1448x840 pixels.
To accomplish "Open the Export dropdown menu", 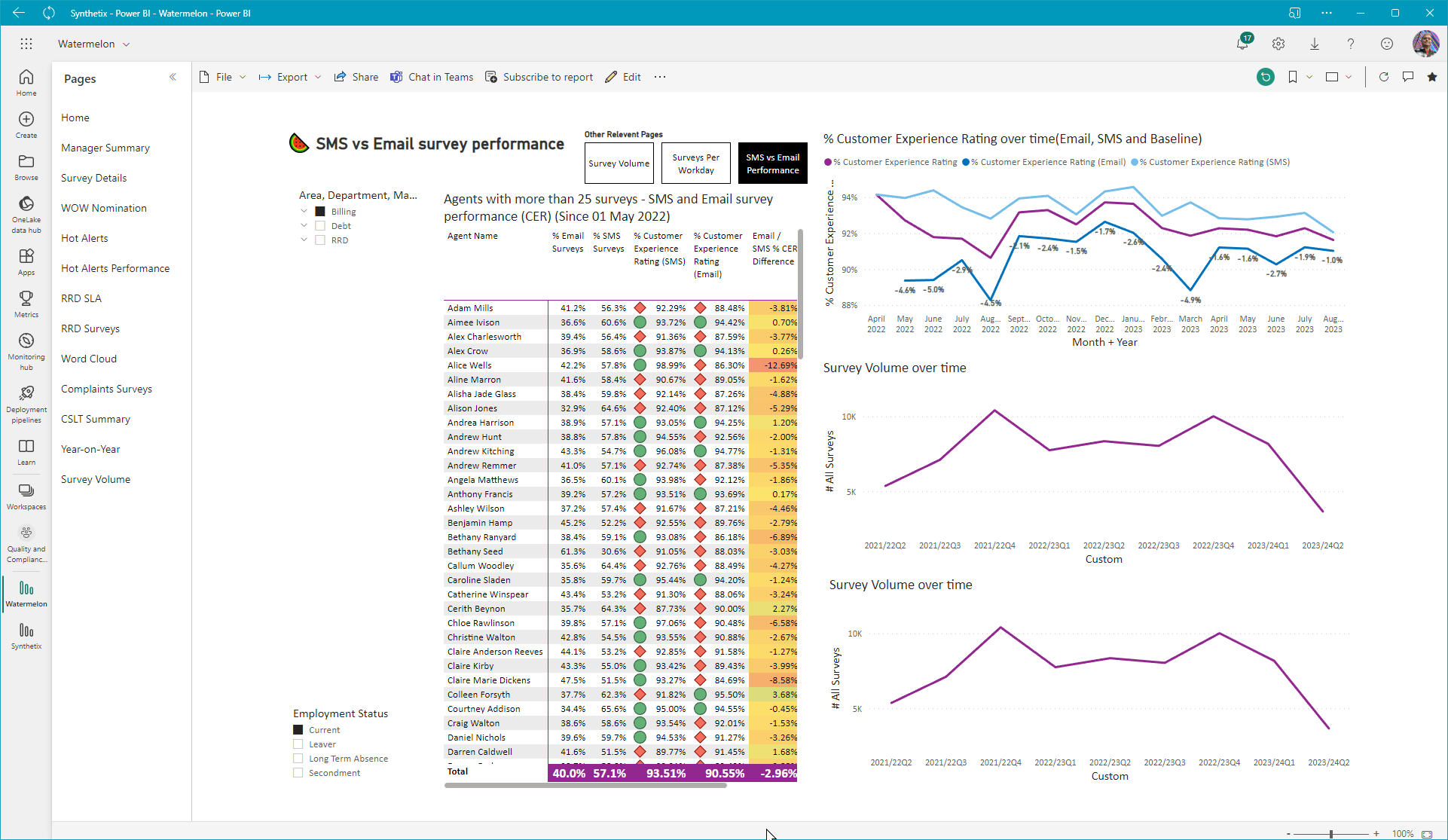I will 290,77.
